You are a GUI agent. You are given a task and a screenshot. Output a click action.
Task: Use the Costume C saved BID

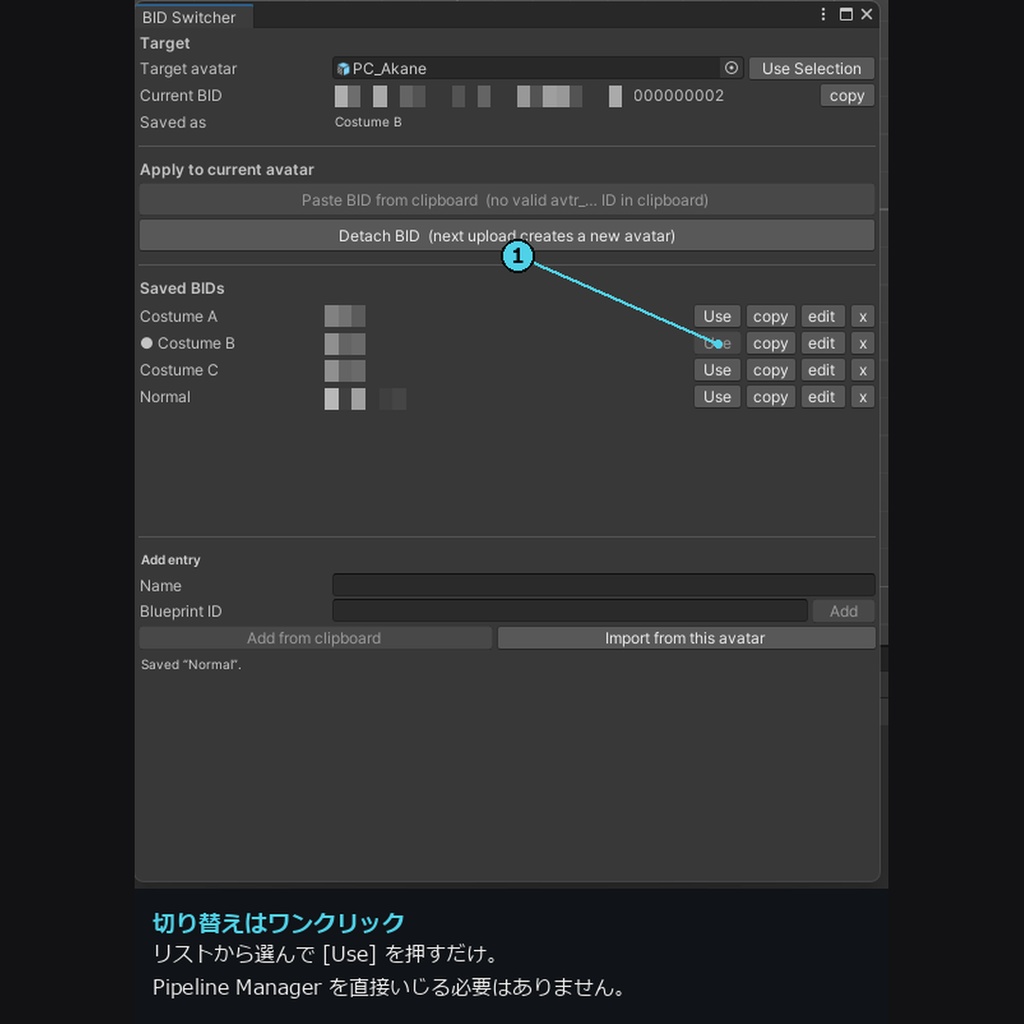coord(717,370)
